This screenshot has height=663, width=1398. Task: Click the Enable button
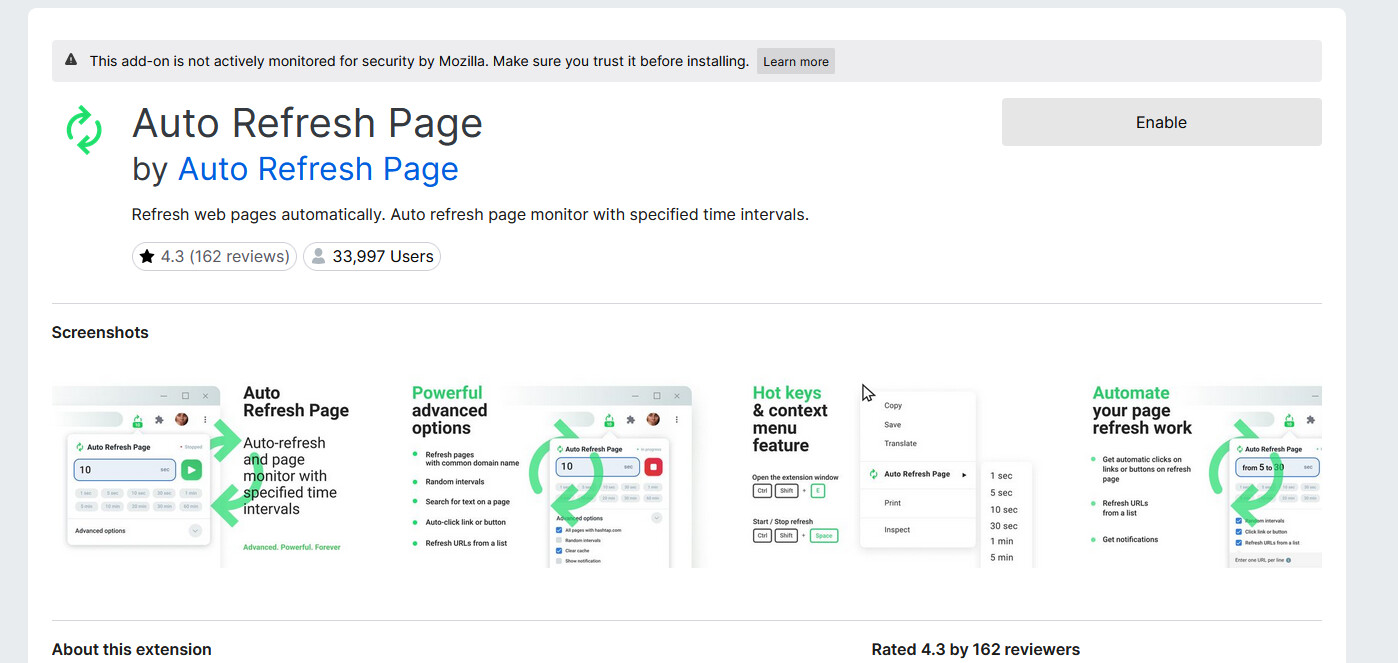coord(1161,122)
